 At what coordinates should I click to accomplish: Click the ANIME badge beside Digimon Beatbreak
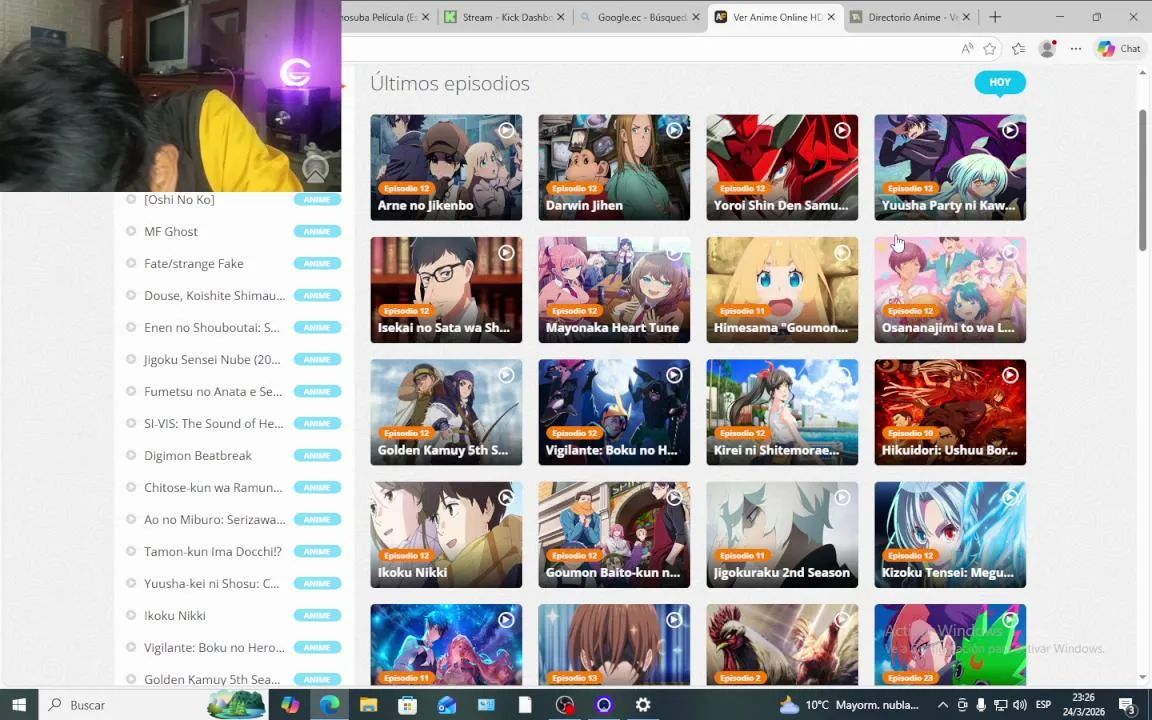(x=317, y=456)
